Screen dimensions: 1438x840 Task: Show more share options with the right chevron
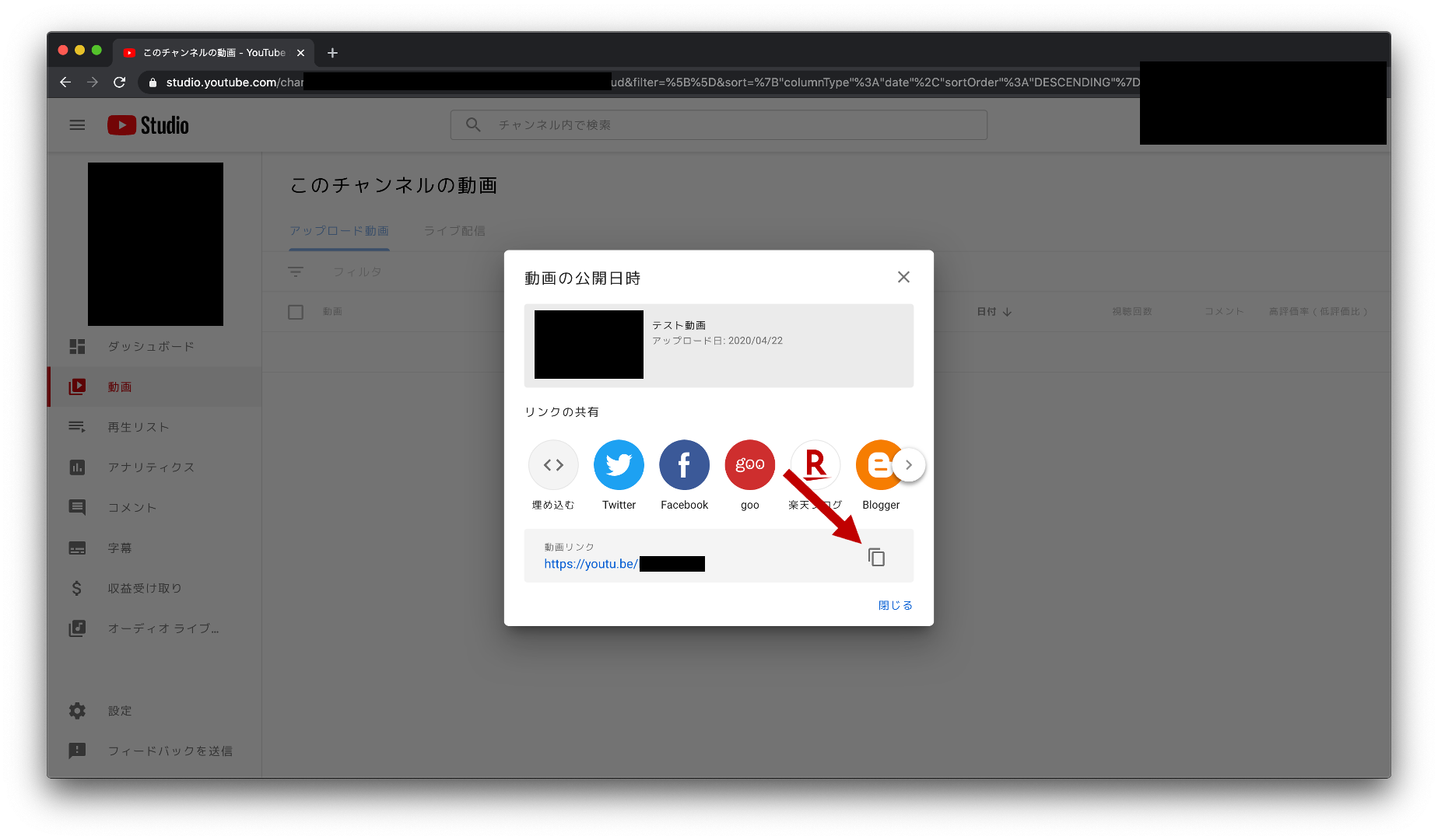tap(908, 464)
